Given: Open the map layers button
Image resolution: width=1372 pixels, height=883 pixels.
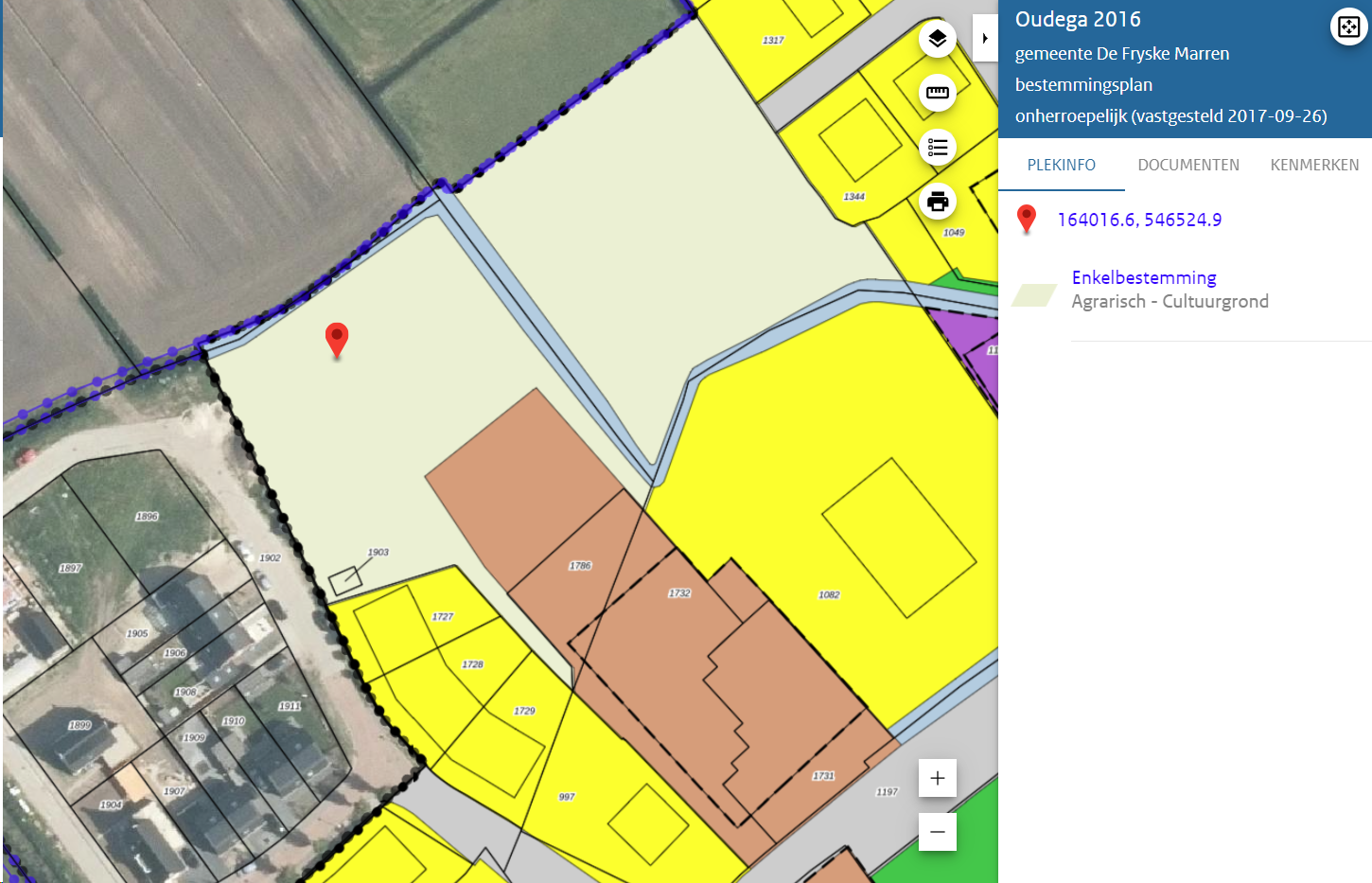Looking at the screenshot, I should (938, 39).
